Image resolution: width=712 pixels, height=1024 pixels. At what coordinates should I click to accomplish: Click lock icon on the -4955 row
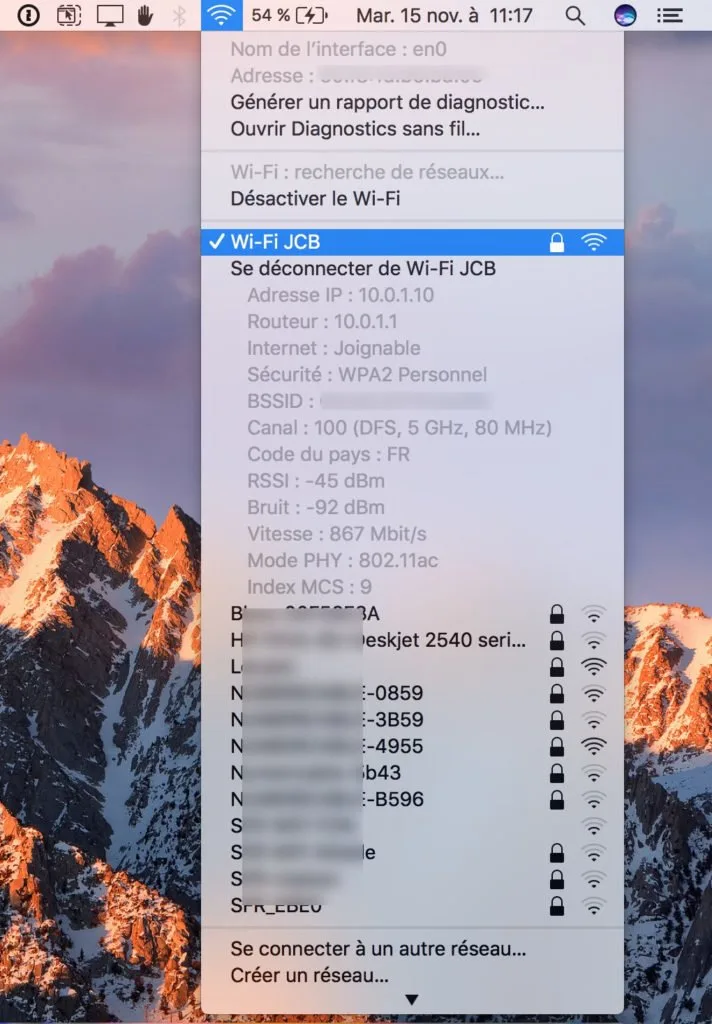[x=557, y=746]
